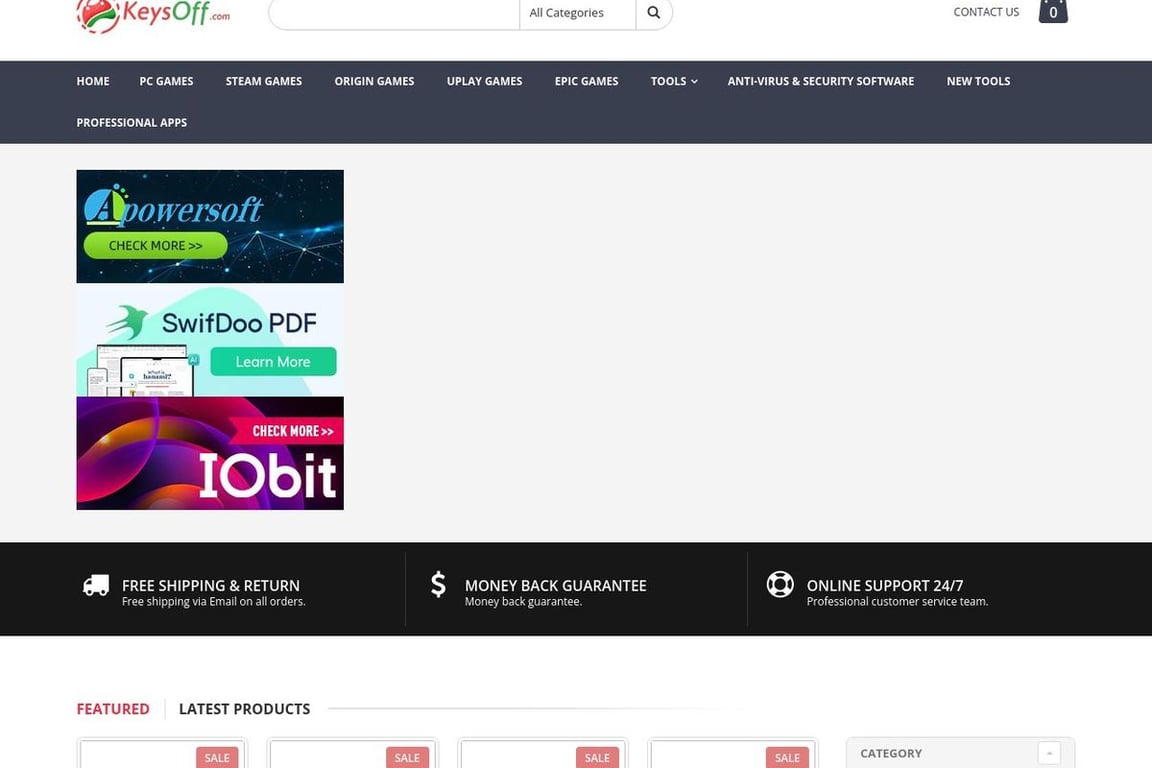This screenshot has width=1152, height=768.
Task: Click 'Free shipping via Email on all orders.'
Action: pyautogui.click(x=214, y=601)
